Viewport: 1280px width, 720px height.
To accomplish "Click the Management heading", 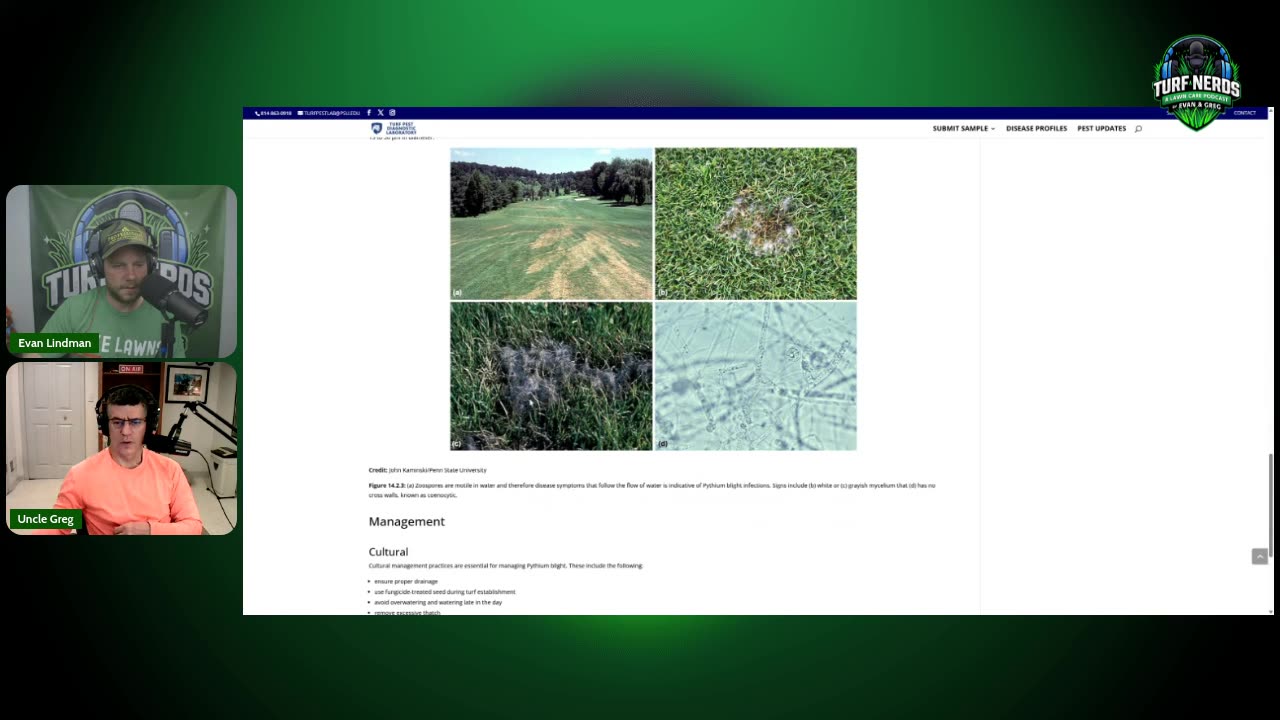I will [x=406, y=521].
